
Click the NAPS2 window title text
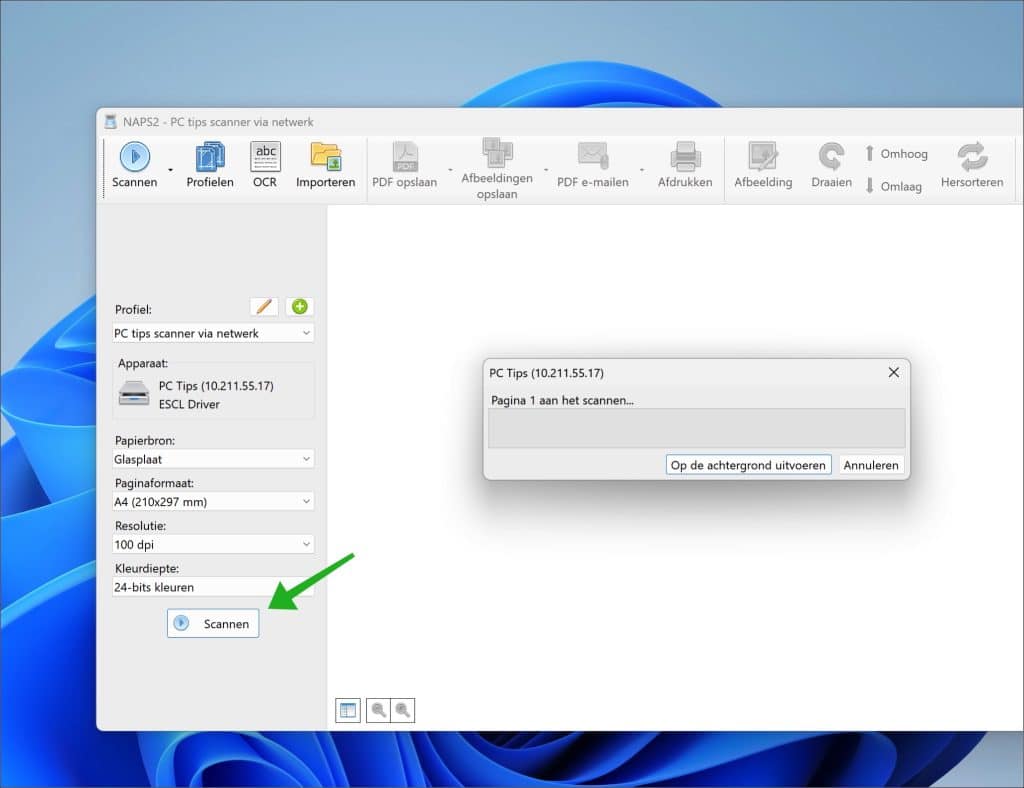tap(218, 122)
